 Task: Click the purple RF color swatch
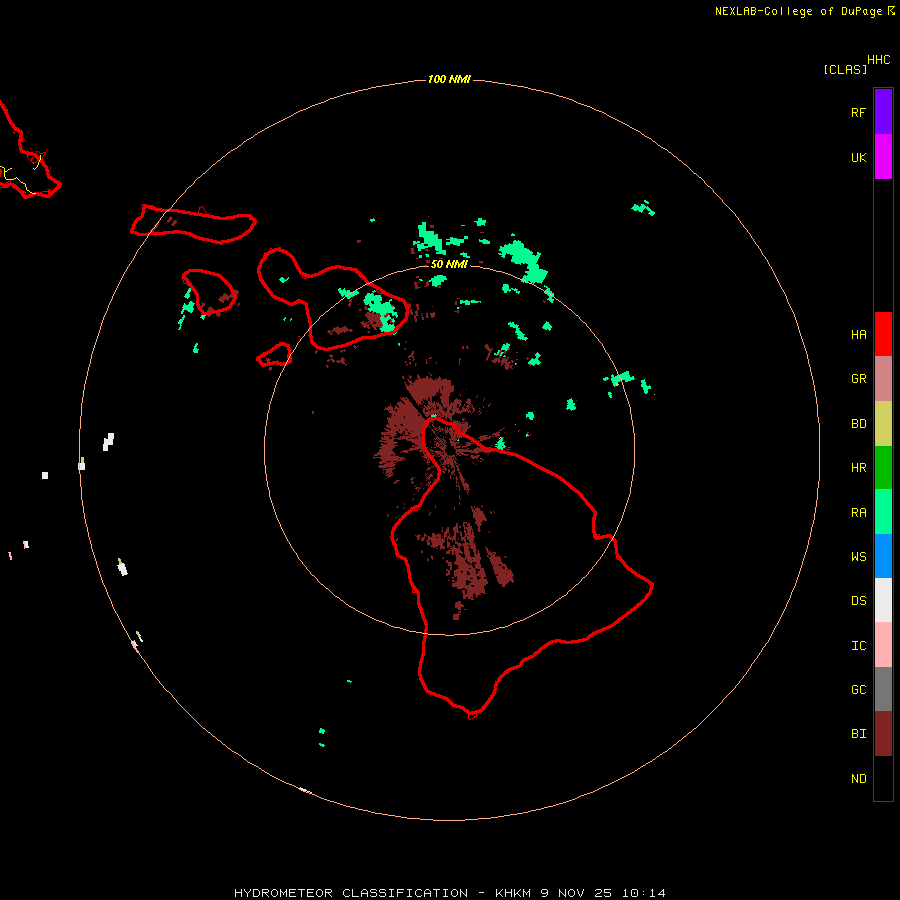pos(883,111)
